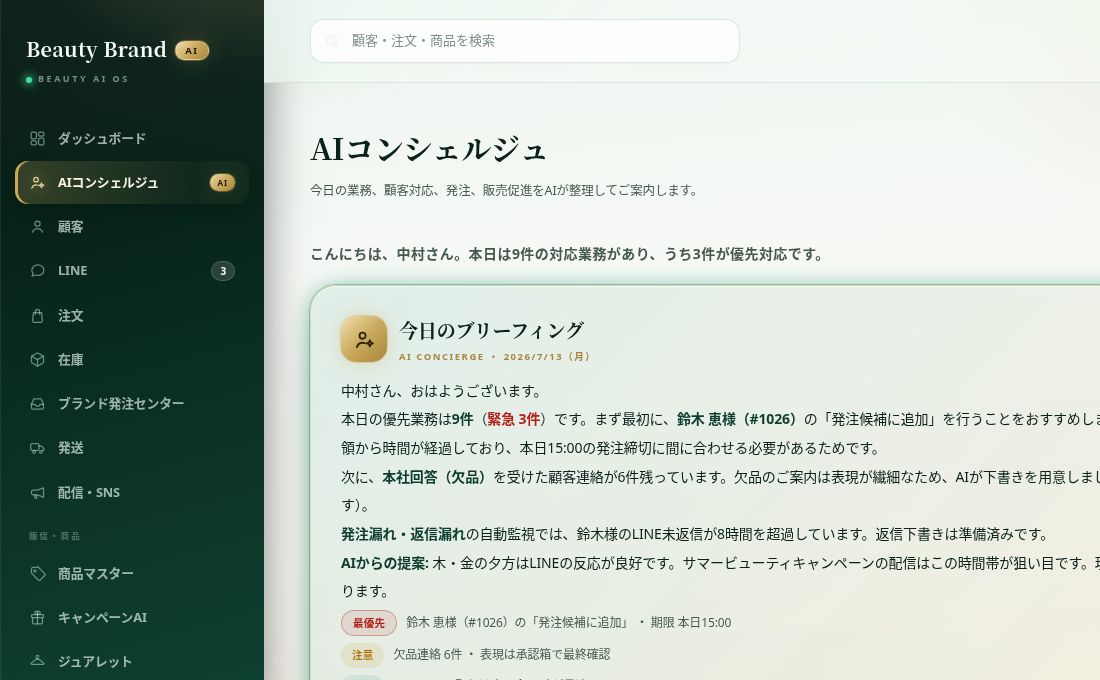Click the 販促・商品 section label

pyautogui.click(x=54, y=536)
